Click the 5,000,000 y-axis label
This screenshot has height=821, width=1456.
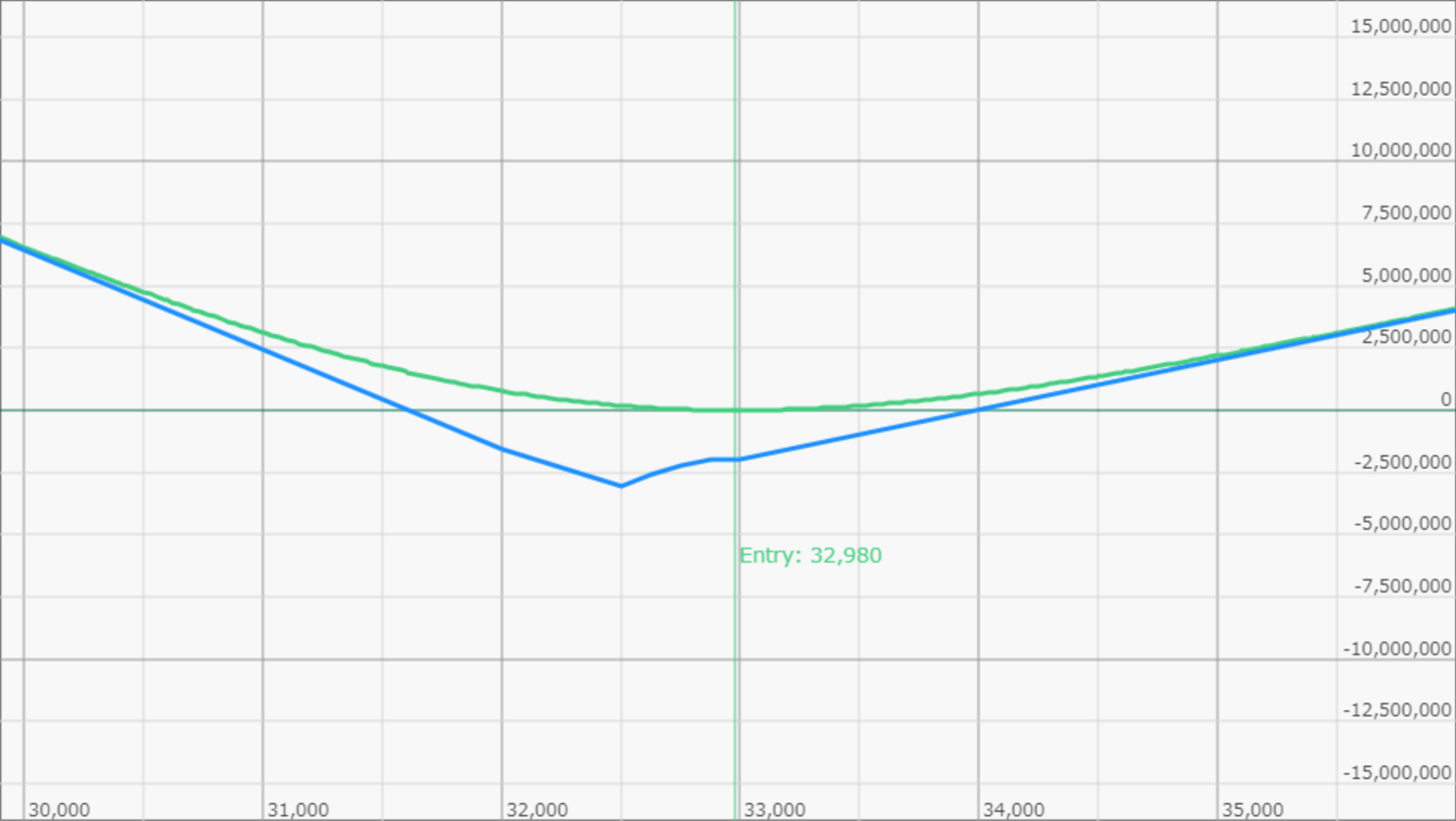tap(1407, 275)
